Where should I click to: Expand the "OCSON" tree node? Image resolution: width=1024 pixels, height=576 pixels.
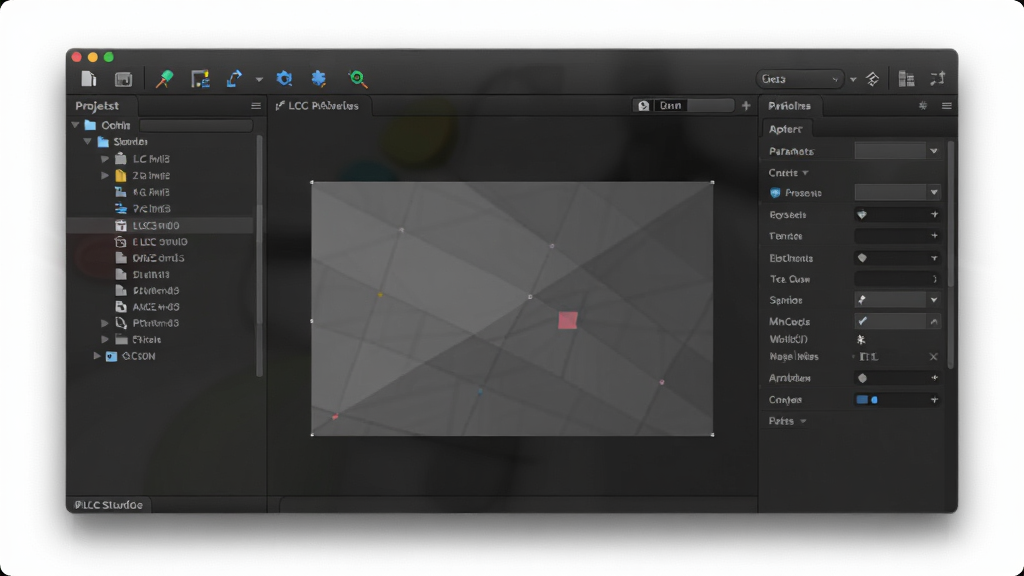click(97, 356)
